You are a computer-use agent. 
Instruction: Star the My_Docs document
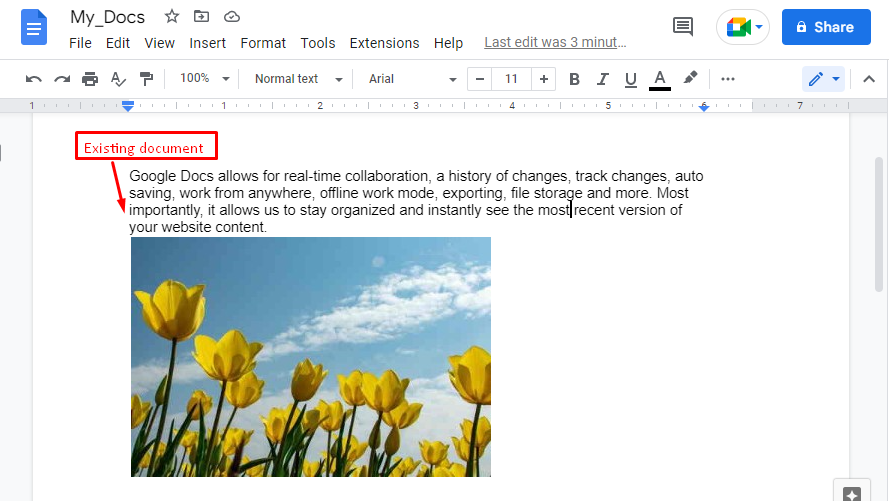172,16
